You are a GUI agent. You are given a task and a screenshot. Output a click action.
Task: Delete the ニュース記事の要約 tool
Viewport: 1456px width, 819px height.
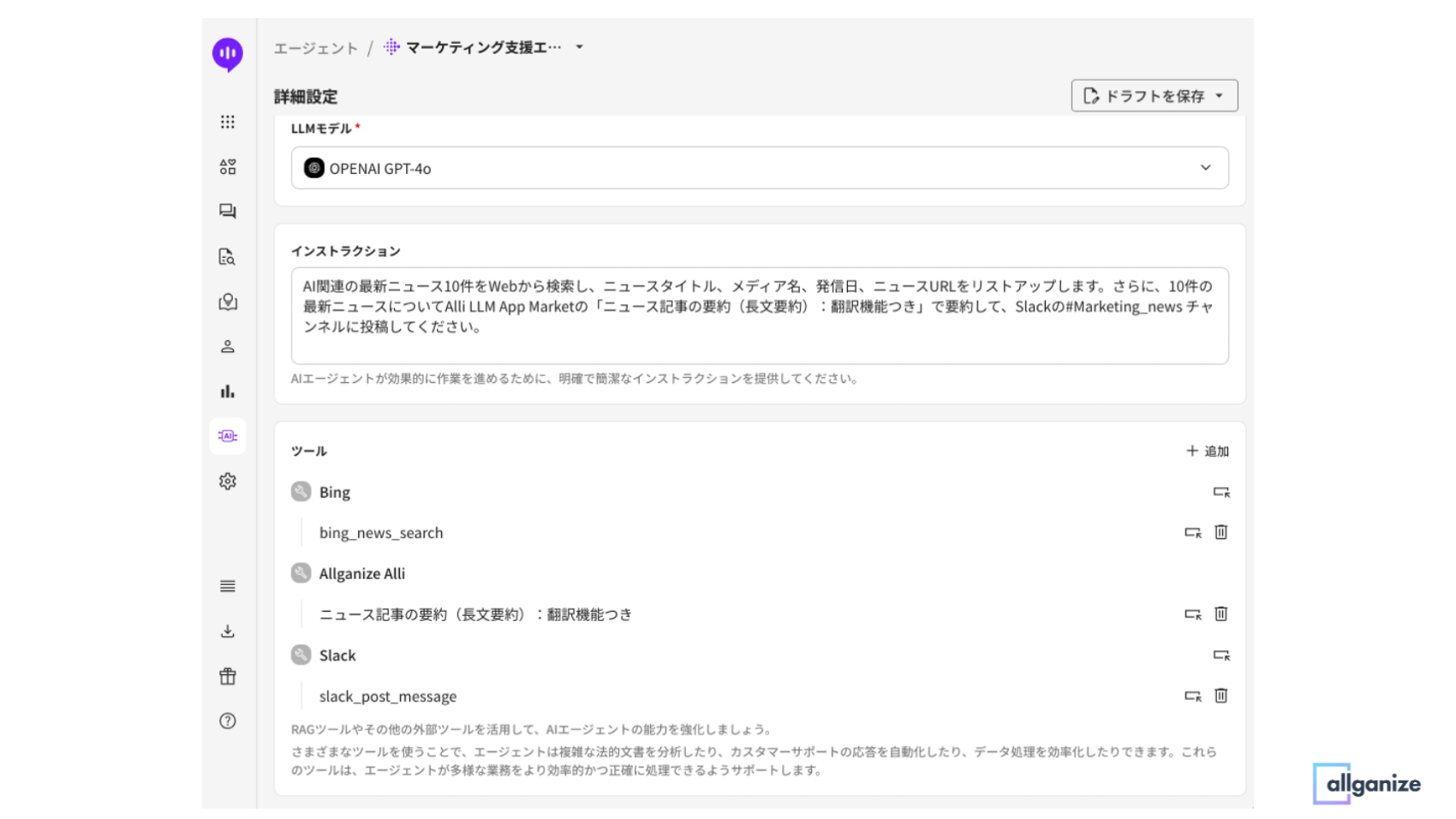tap(1221, 613)
